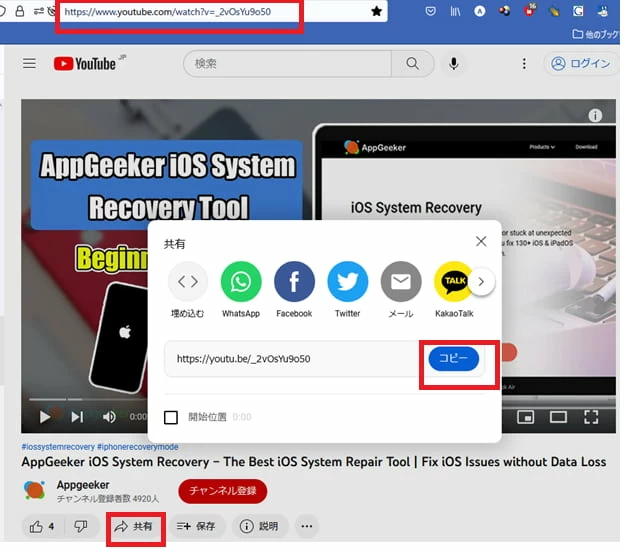Click the site lock security icon
The width and height of the screenshot is (624, 551).
click(x=20, y=12)
